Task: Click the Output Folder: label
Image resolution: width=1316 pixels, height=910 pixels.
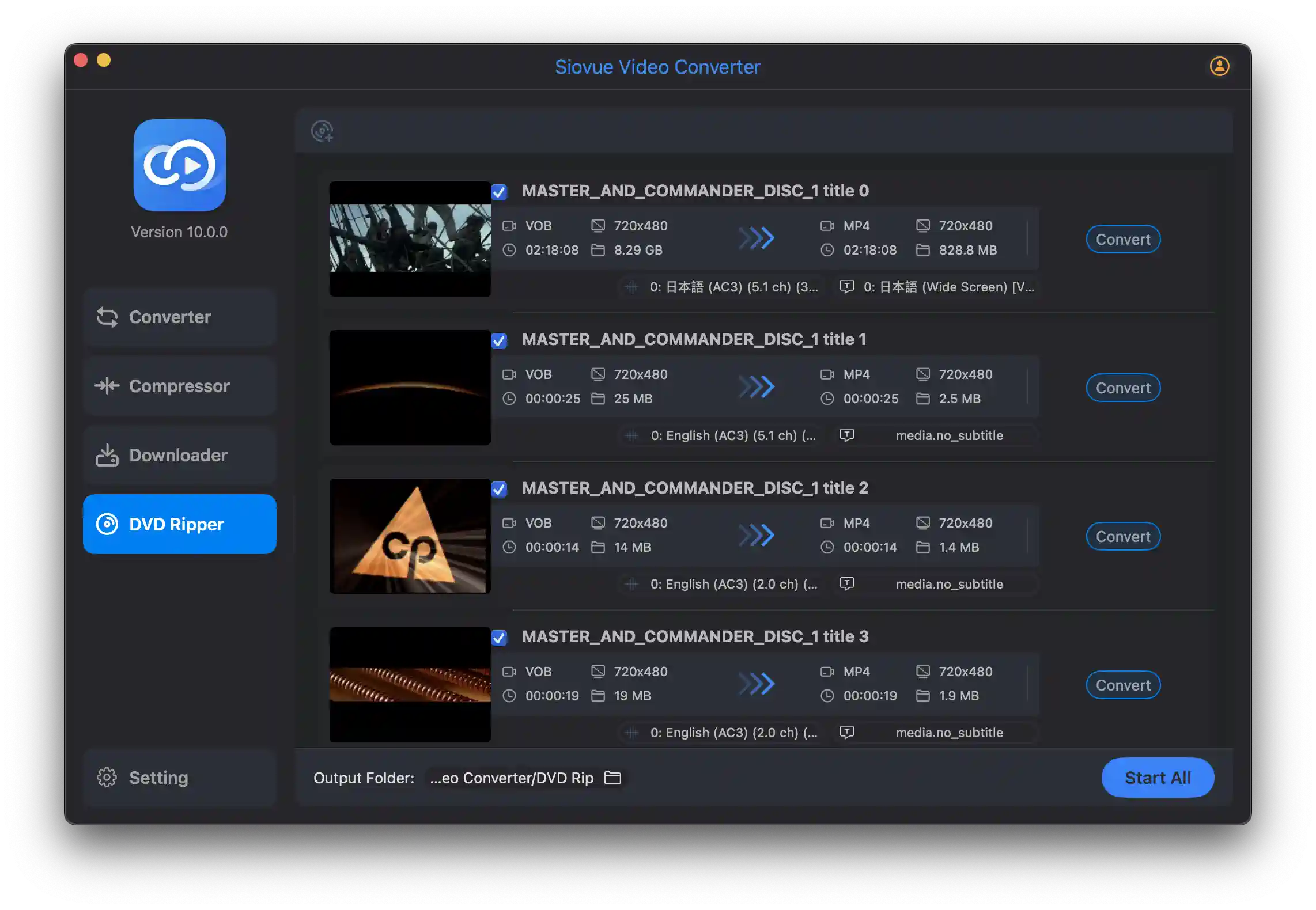Action: pos(364,778)
